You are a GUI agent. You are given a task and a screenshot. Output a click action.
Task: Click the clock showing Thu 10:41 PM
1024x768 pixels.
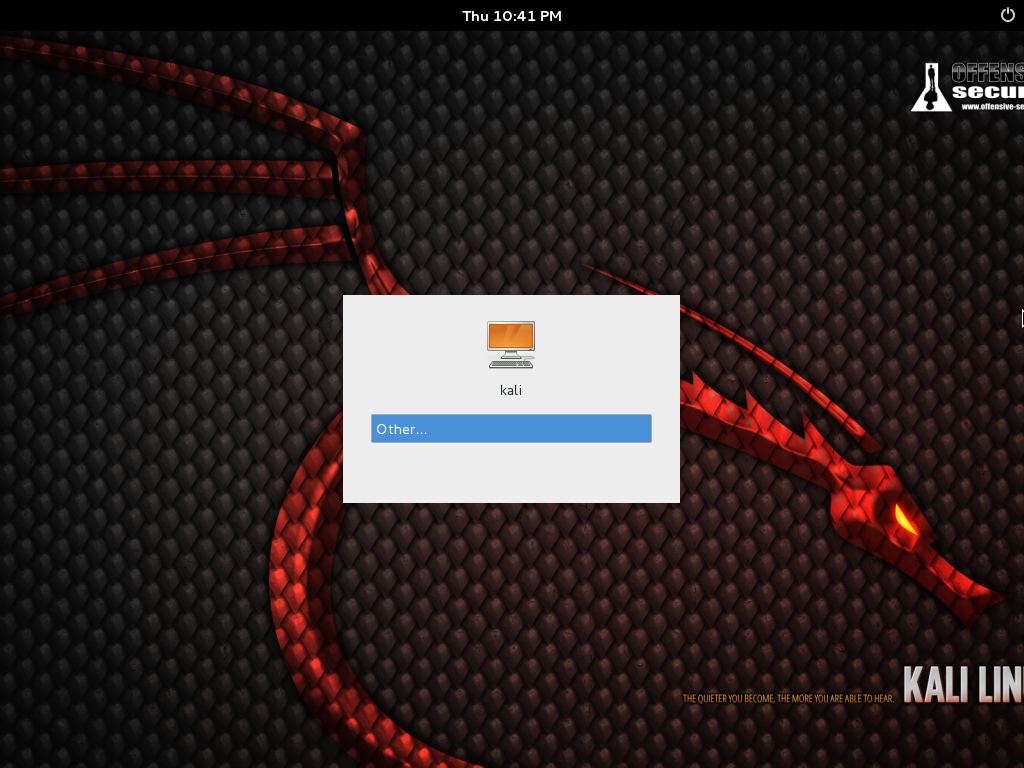pyautogui.click(x=512, y=16)
